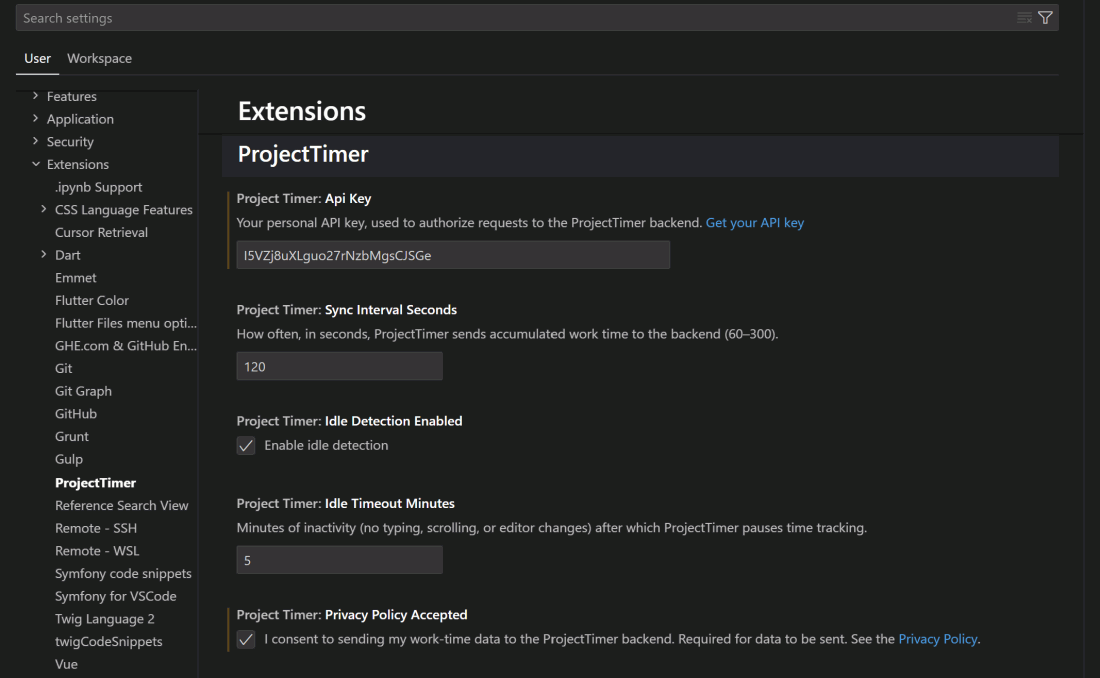
Task: Open Grunt settings entry
Action: [x=72, y=436]
